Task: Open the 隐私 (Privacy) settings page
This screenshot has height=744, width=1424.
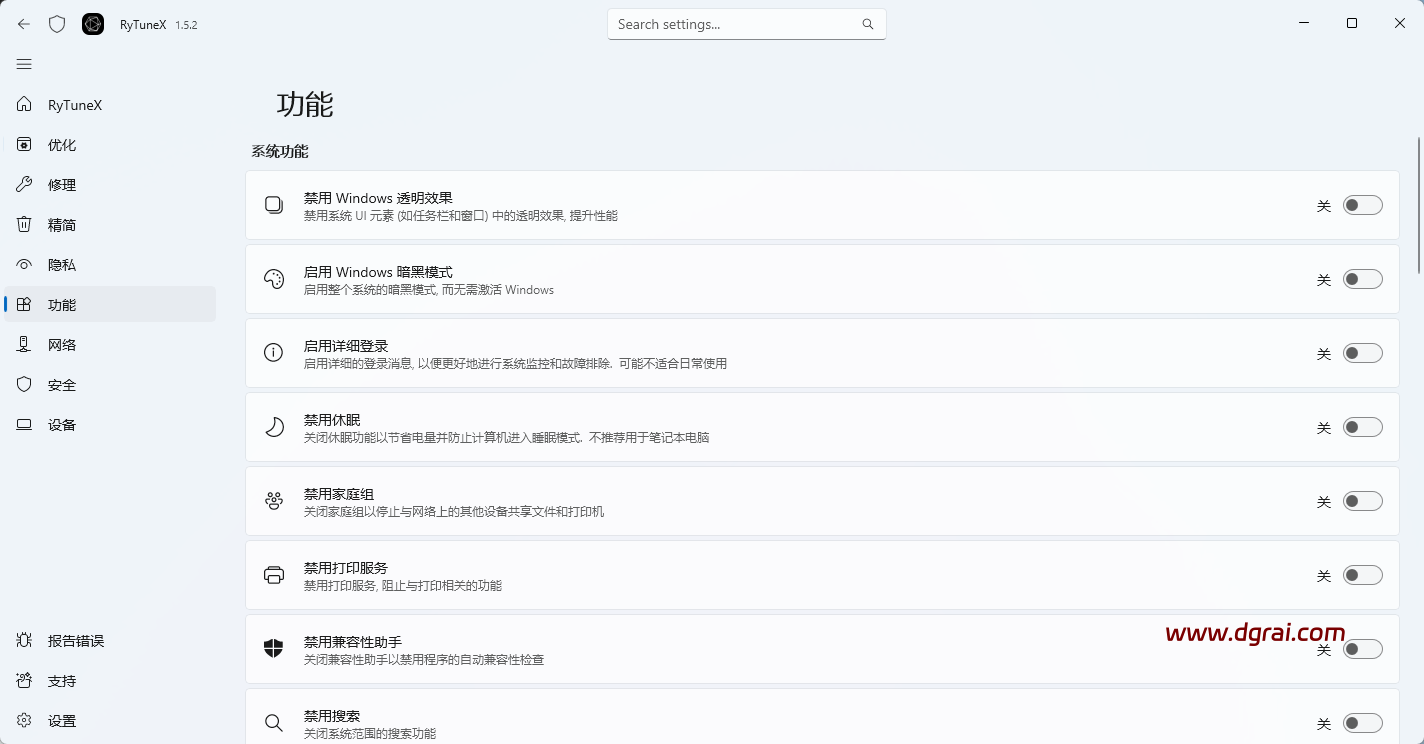Action: point(61,264)
